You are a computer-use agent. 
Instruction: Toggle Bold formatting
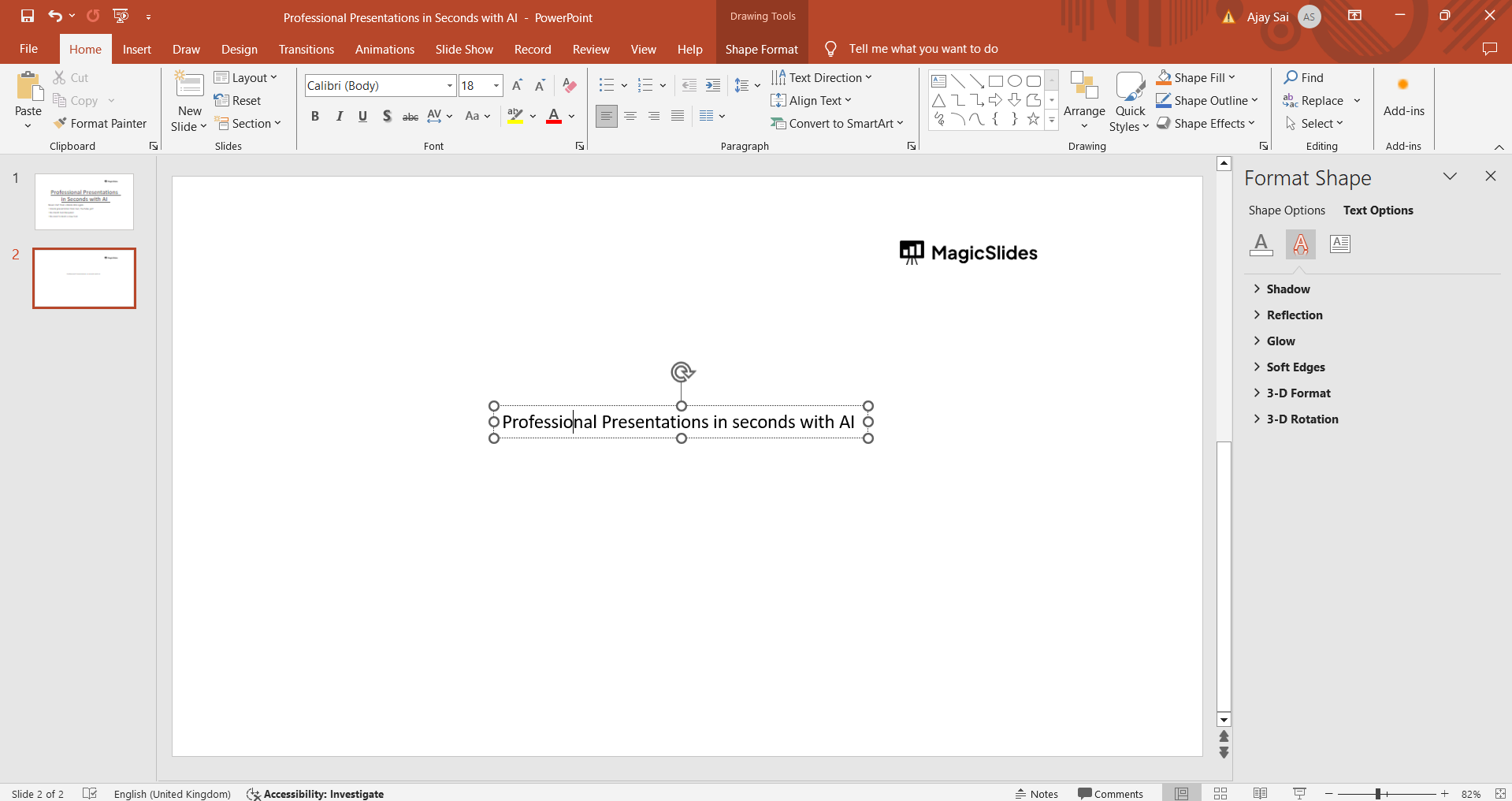pos(315,116)
